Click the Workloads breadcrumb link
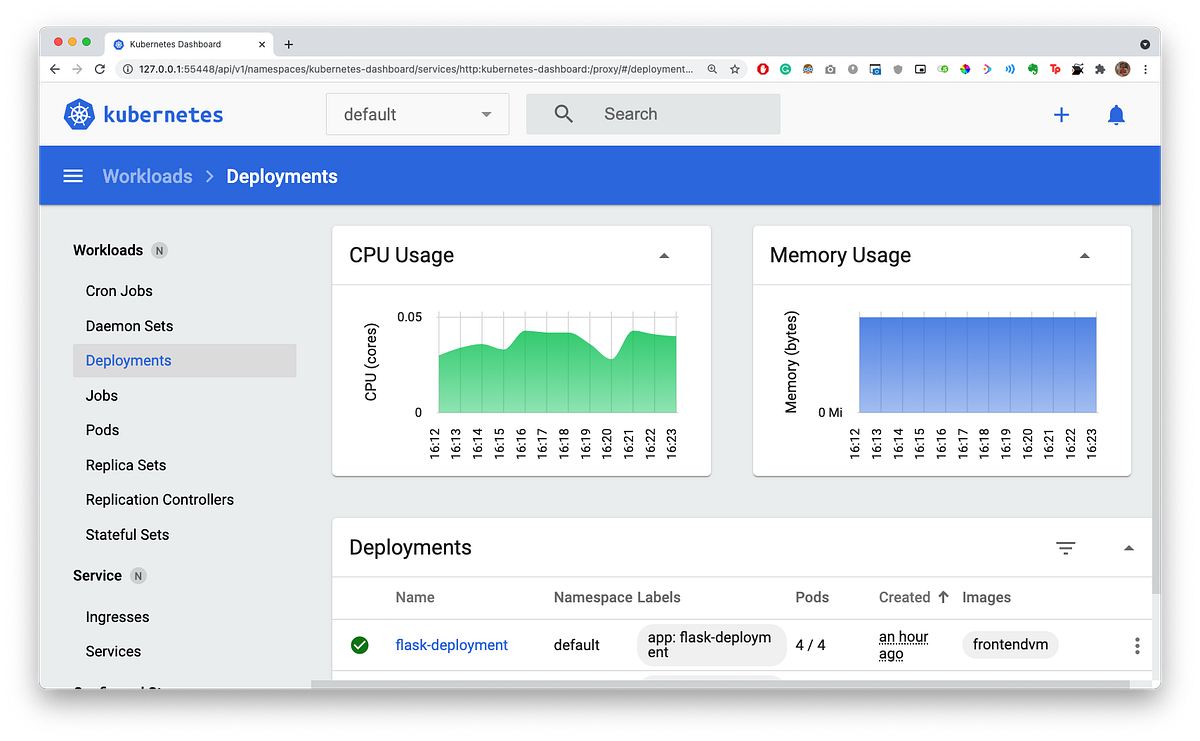 [x=147, y=175]
